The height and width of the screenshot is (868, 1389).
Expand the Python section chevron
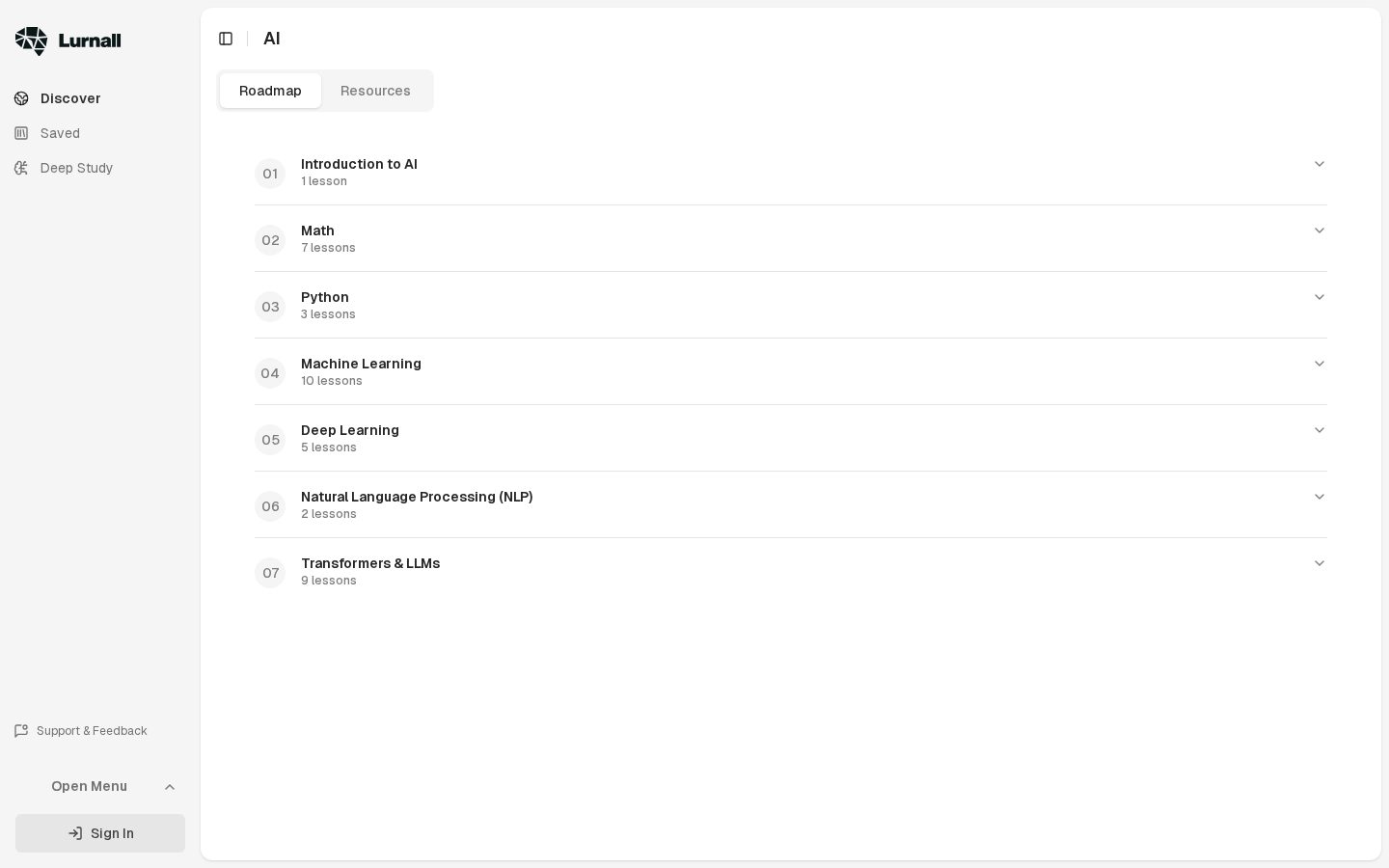pos(1320,297)
